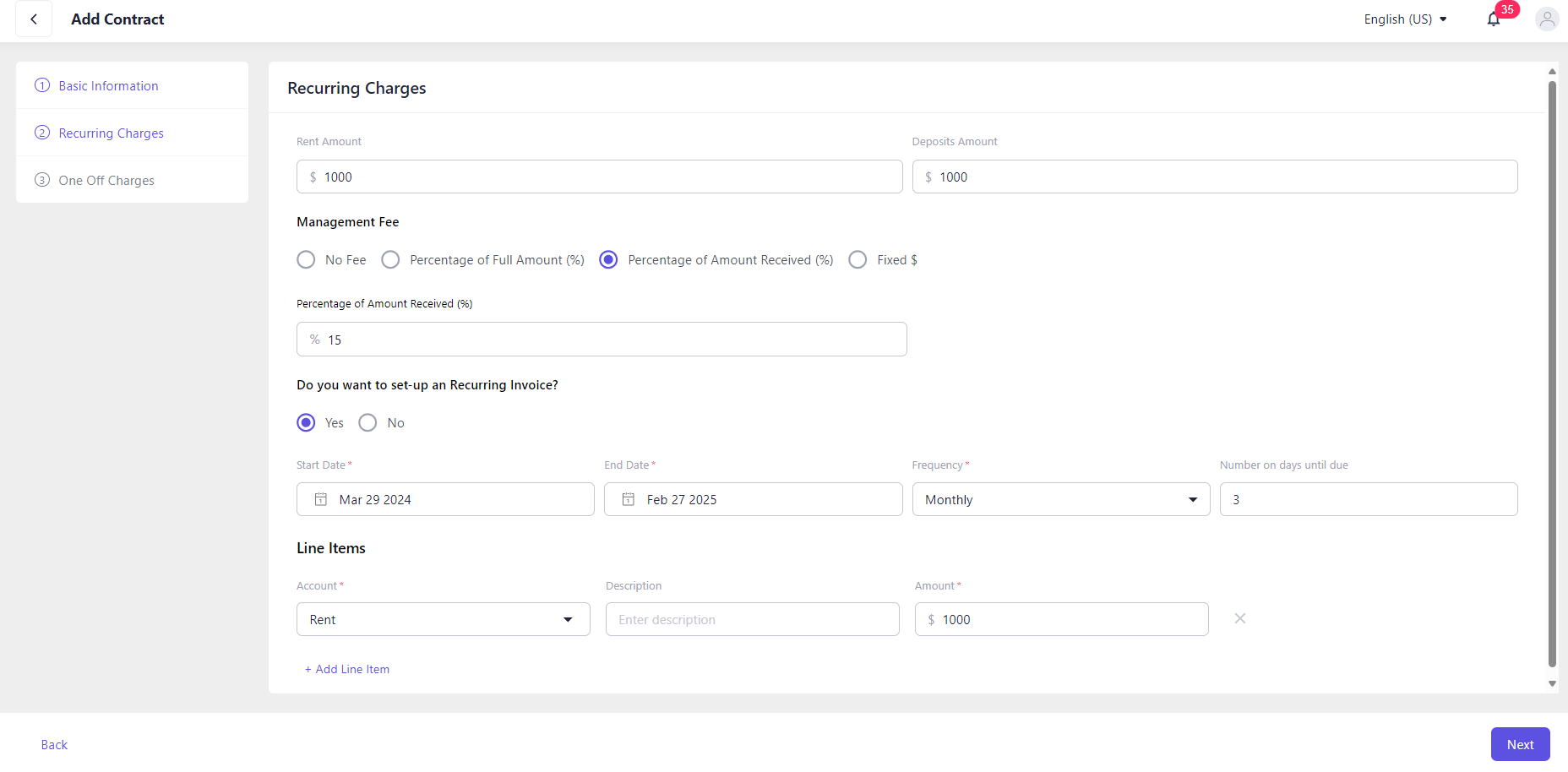
Task: Open the Start Date calendar picker
Action: (x=321, y=499)
